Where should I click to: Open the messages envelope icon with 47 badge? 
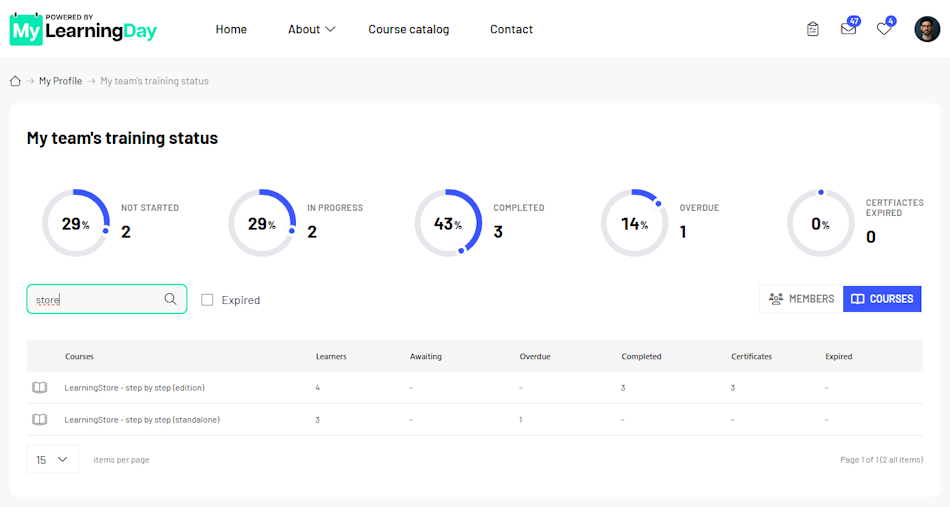(x=849, y=28)
